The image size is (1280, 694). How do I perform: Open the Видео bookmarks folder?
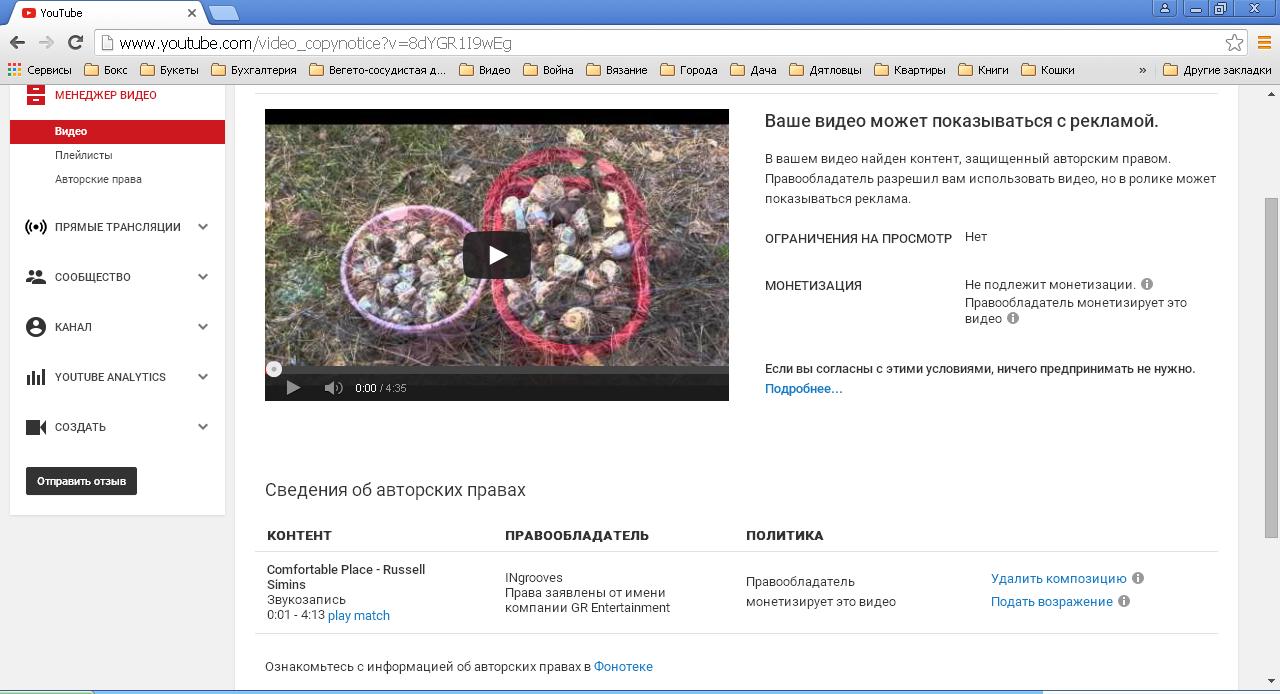[485, 70]
